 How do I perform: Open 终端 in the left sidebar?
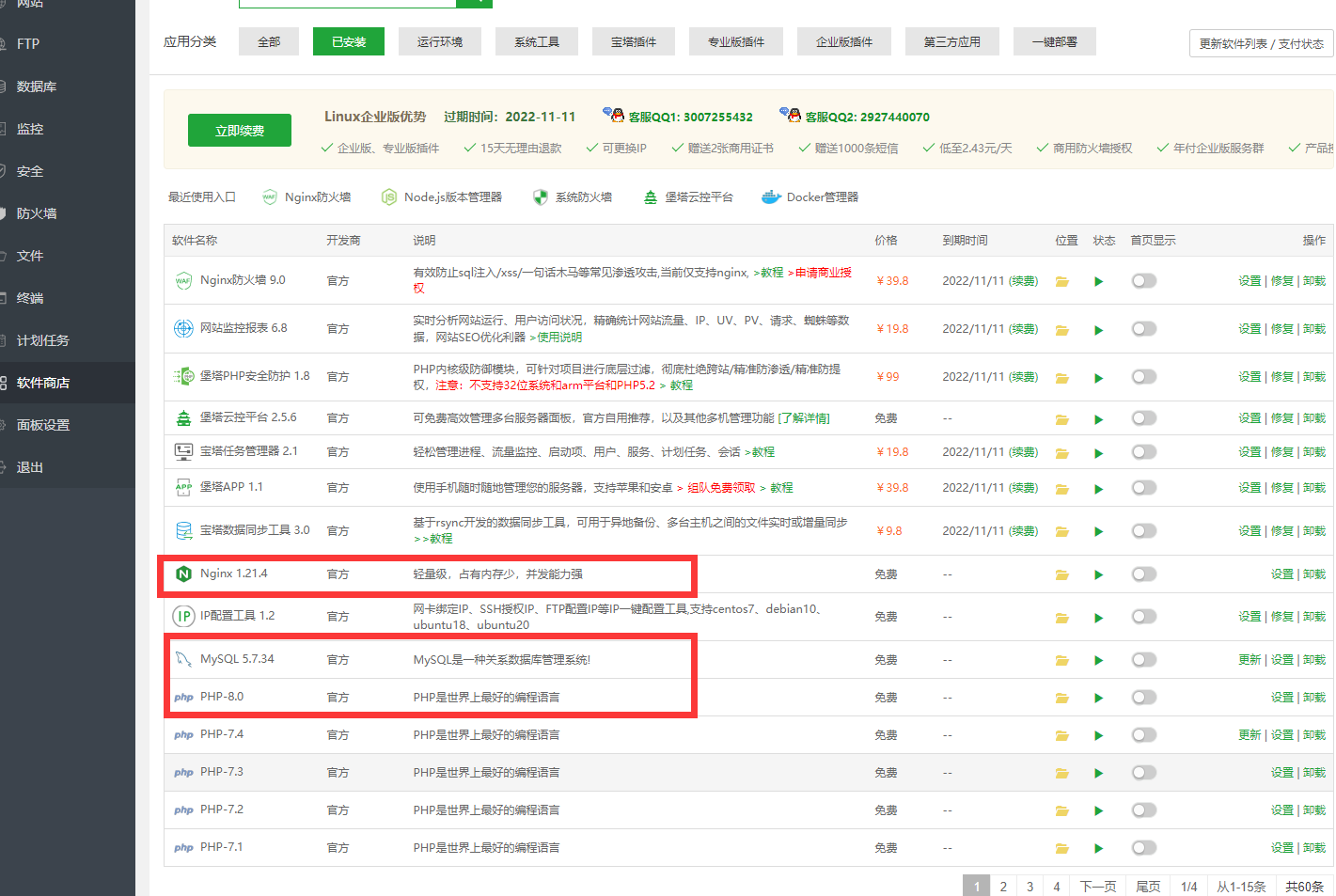point(30,298)
